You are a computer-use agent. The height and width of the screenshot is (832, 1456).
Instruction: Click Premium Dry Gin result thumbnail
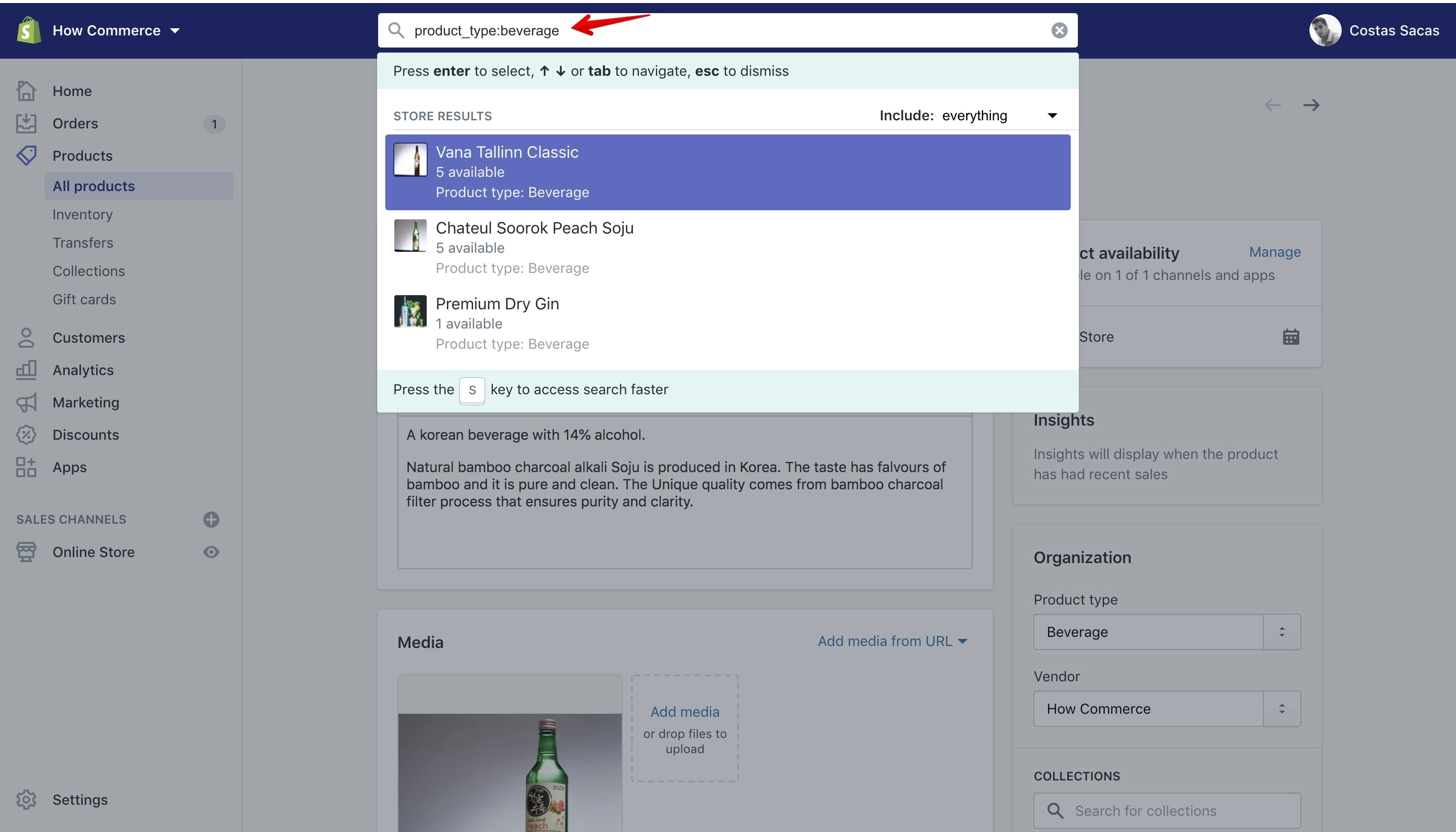pyautogui.click(x=411, y=311)
